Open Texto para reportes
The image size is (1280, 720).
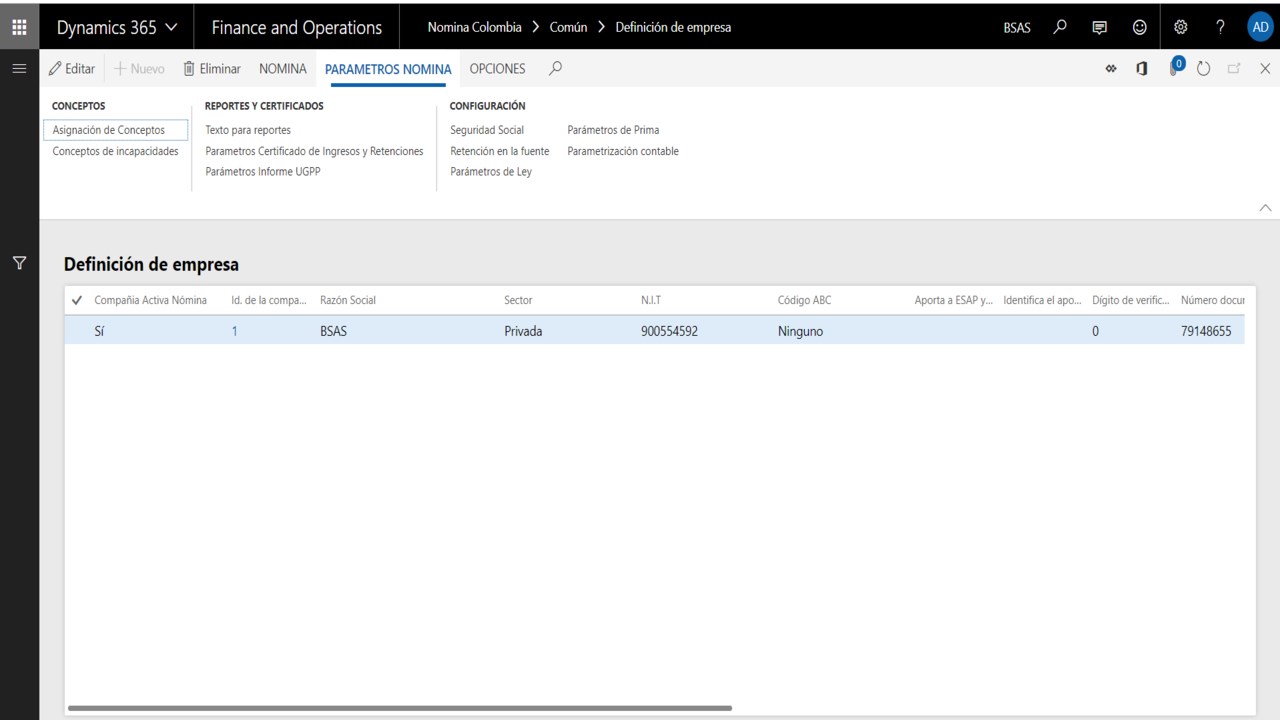[x=248, y=130]
